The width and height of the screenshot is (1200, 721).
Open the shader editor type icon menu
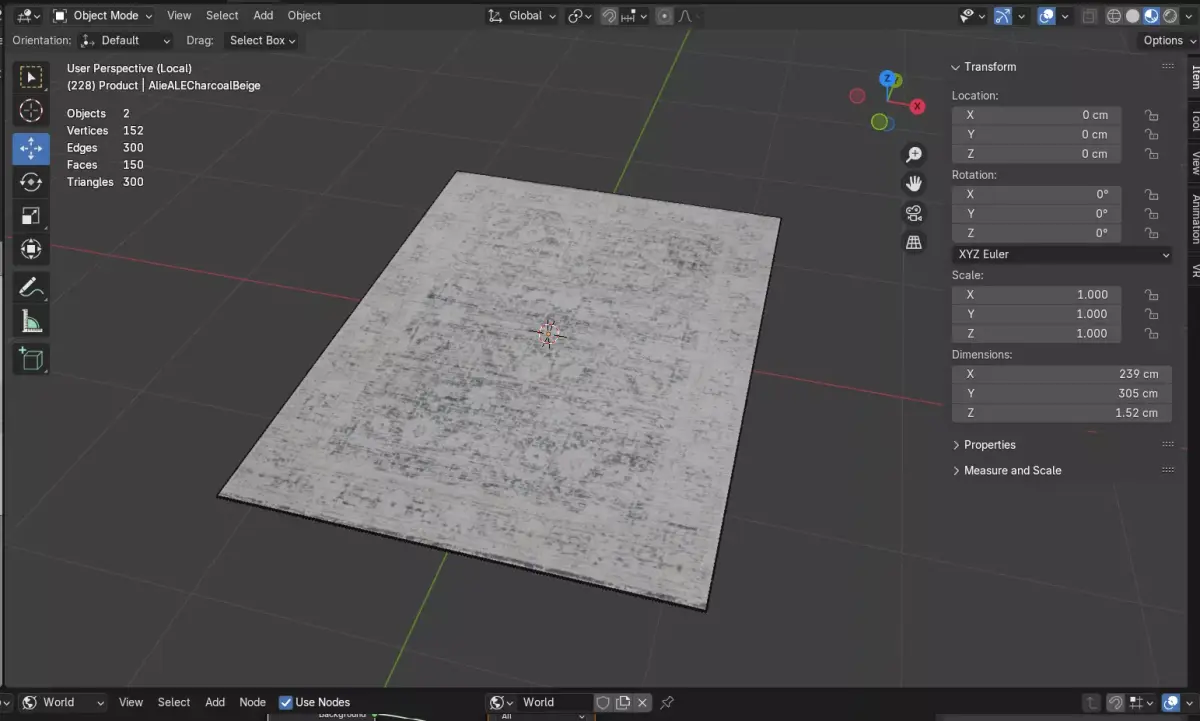pos(8,702)
